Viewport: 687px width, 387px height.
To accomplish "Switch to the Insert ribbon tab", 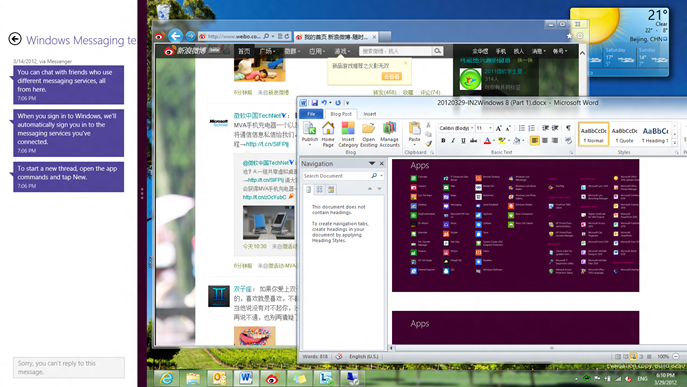I will tap(370, 114).
